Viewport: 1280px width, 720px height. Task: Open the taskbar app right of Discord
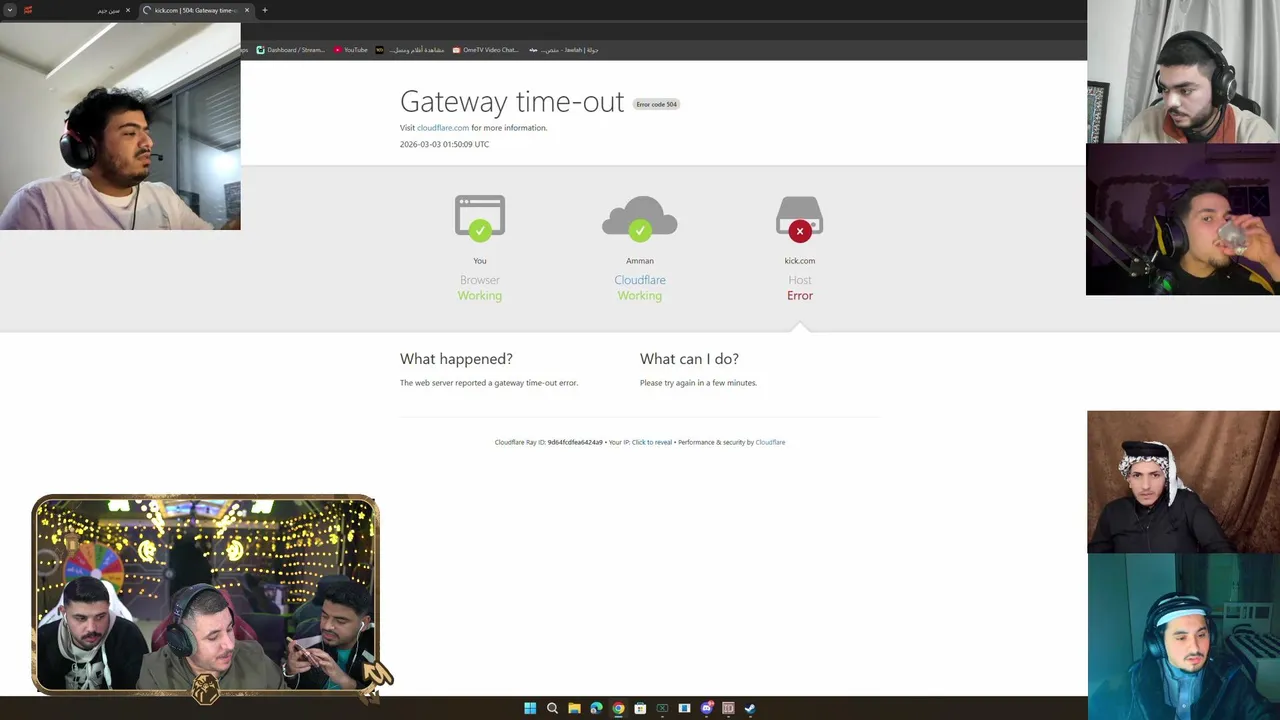point(728,708)
